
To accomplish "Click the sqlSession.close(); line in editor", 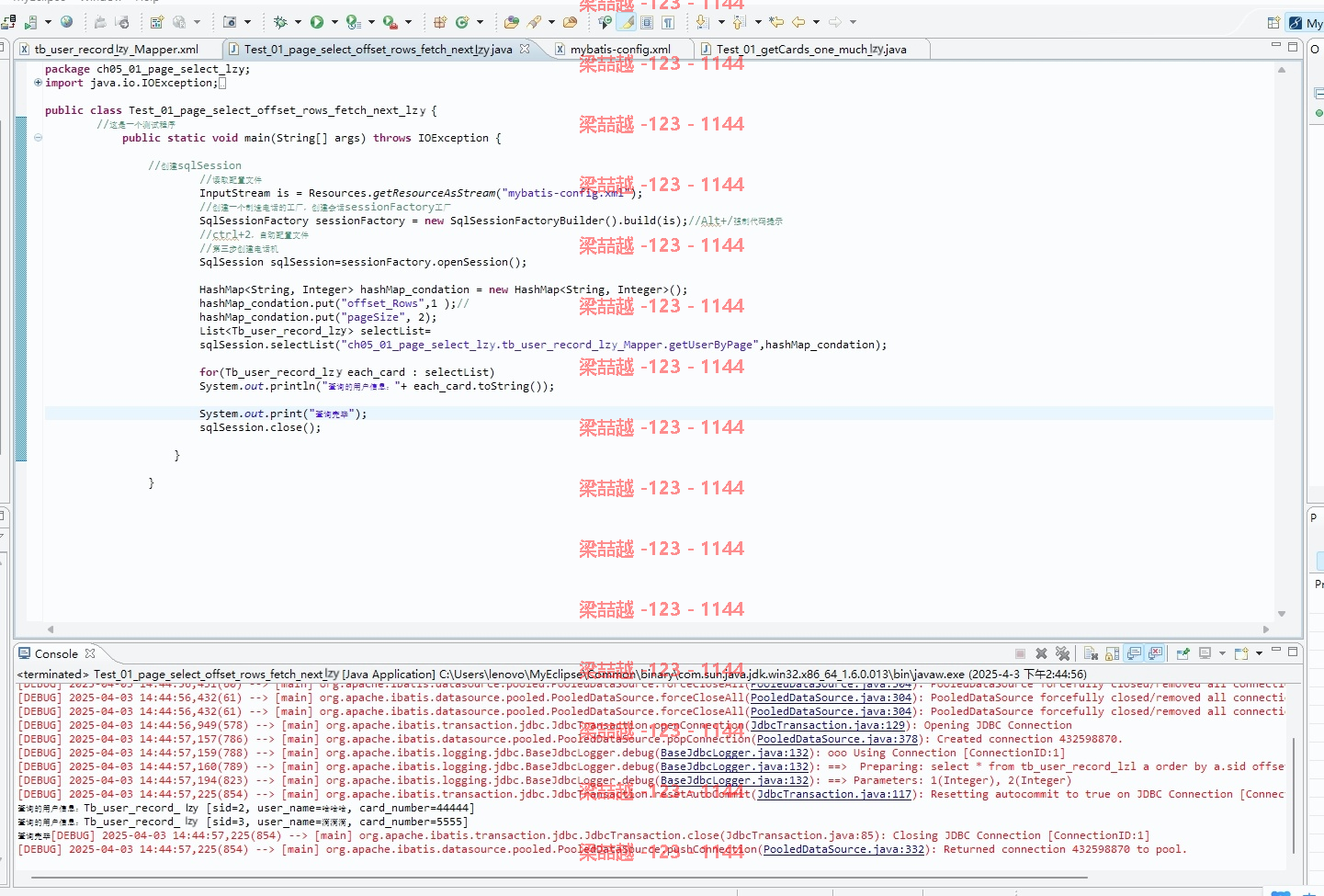I will coord(260,427).
